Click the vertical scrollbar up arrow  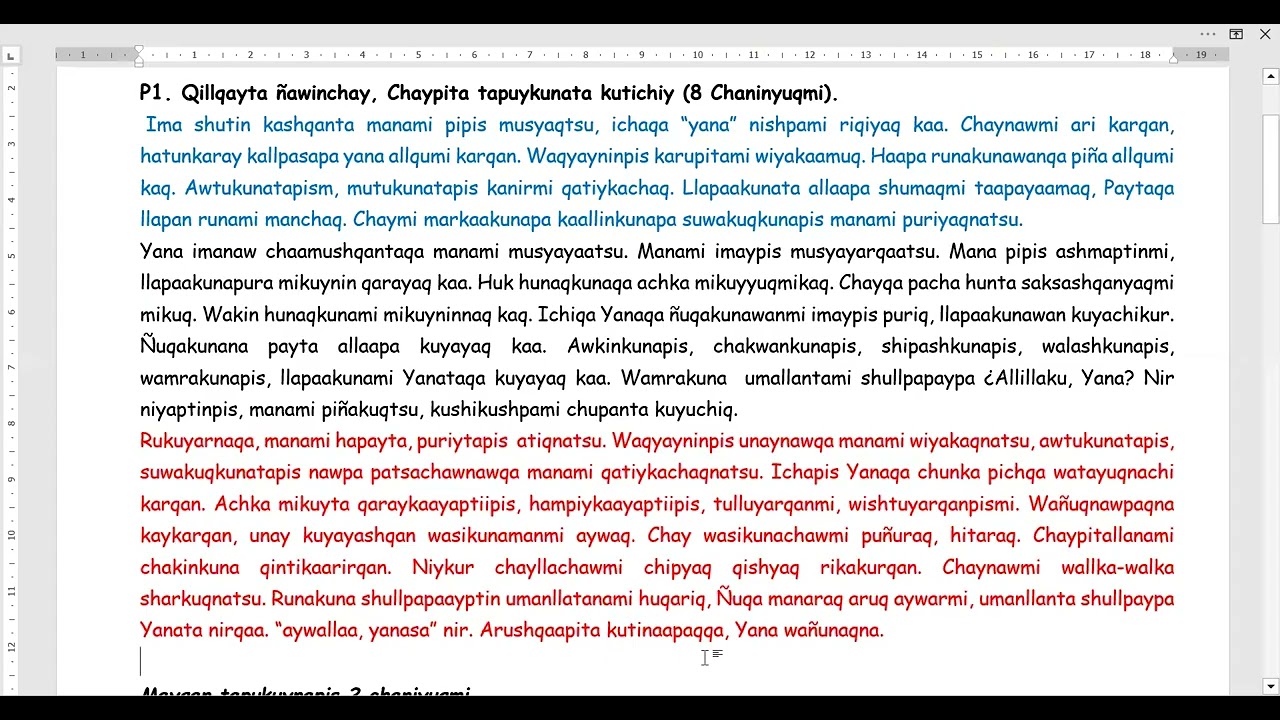point(1271,76)
